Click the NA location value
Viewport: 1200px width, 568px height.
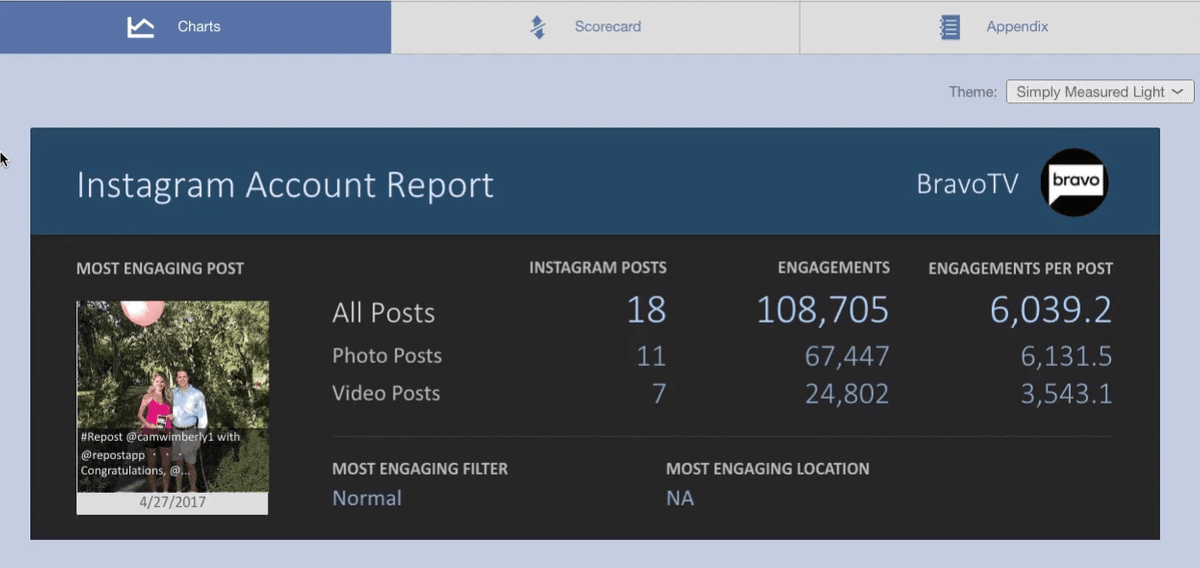pyautogui.click(x=680, y=498)
